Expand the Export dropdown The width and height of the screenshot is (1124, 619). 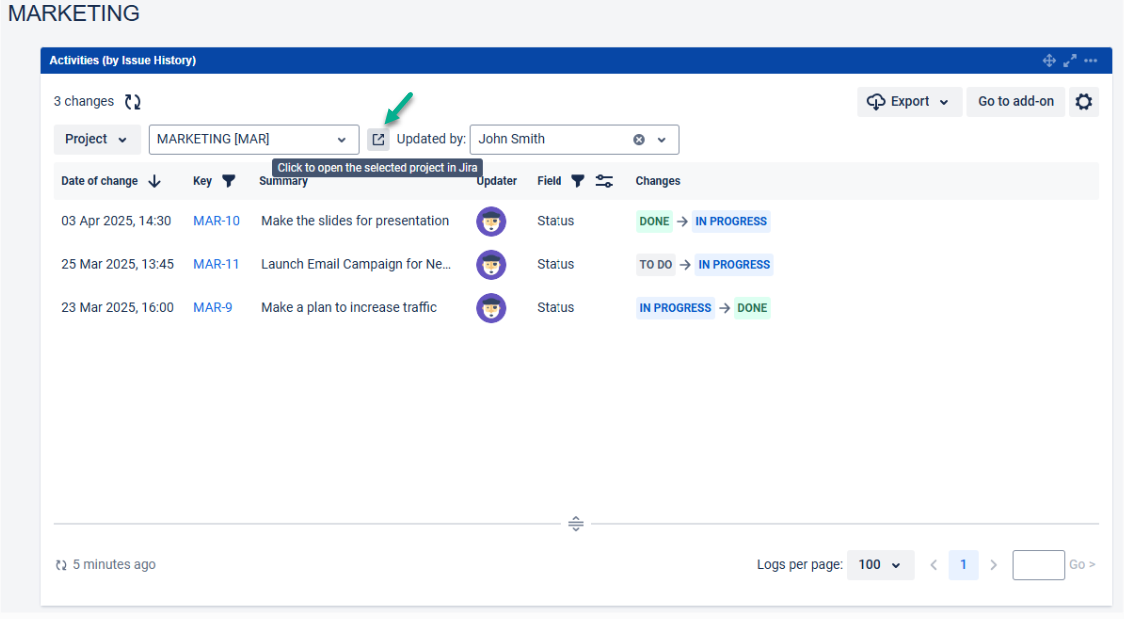tap(909, 101)
